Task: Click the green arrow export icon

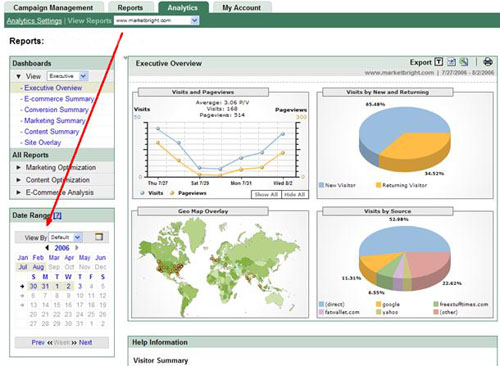Action: click(x=464, y=62)
